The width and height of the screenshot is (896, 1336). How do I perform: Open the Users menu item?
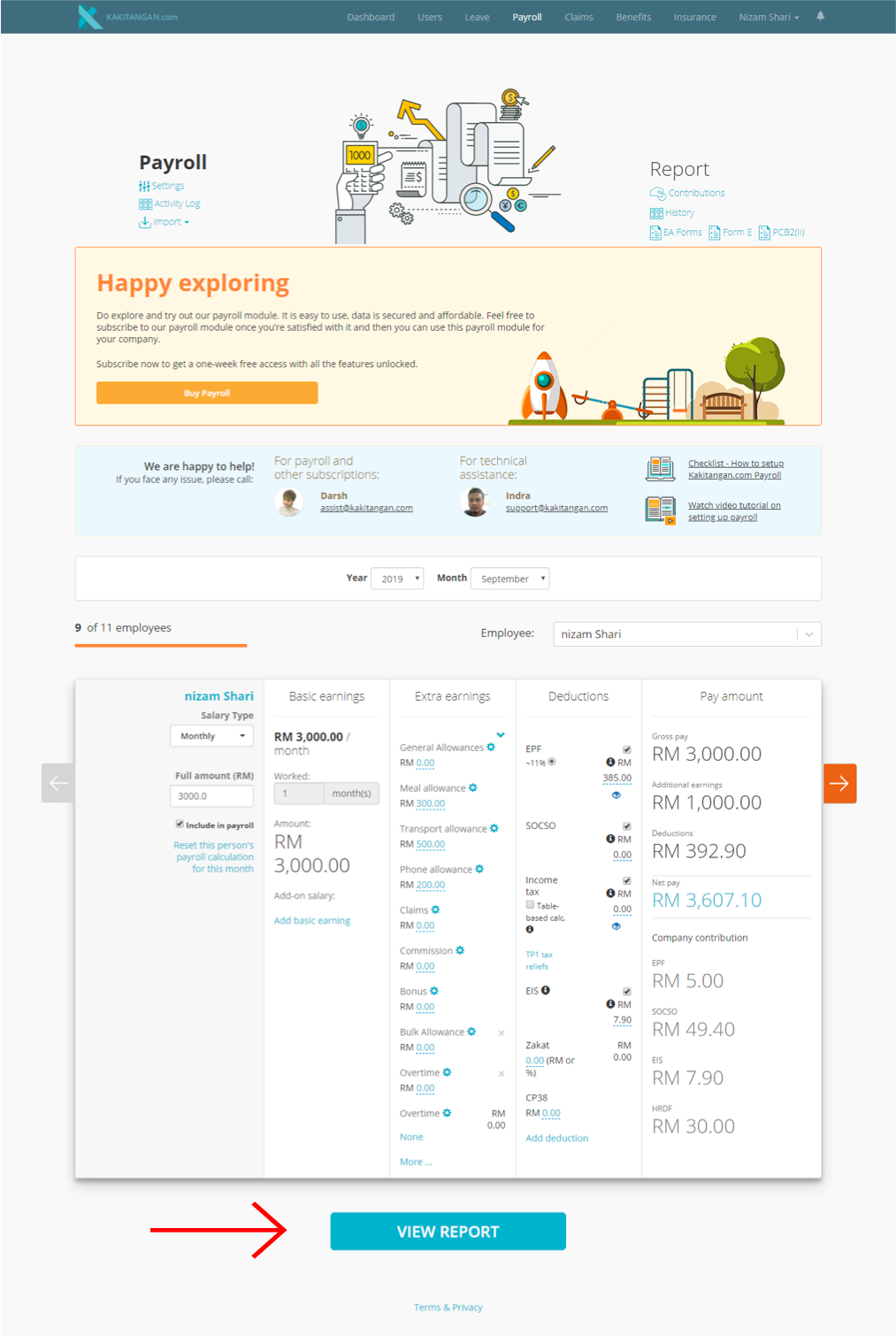(430, 17)
